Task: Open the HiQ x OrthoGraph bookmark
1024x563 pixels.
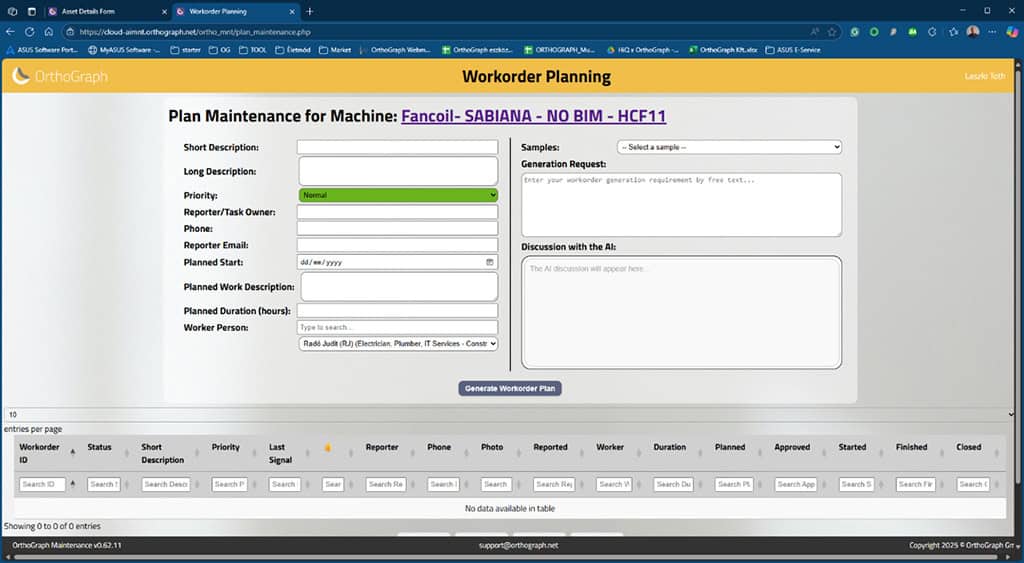Action: (x=643, y=50)
